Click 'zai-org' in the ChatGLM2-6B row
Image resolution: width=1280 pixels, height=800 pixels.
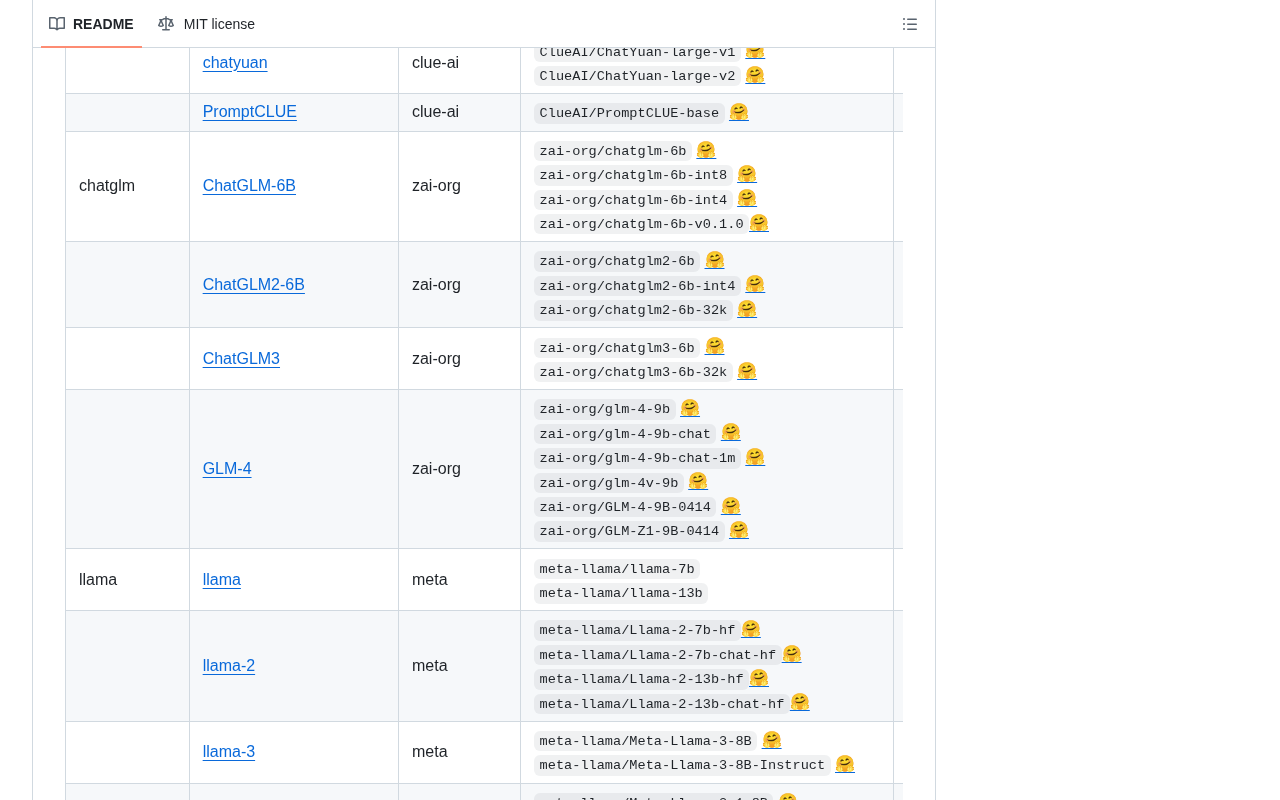(x=436, y=285)
